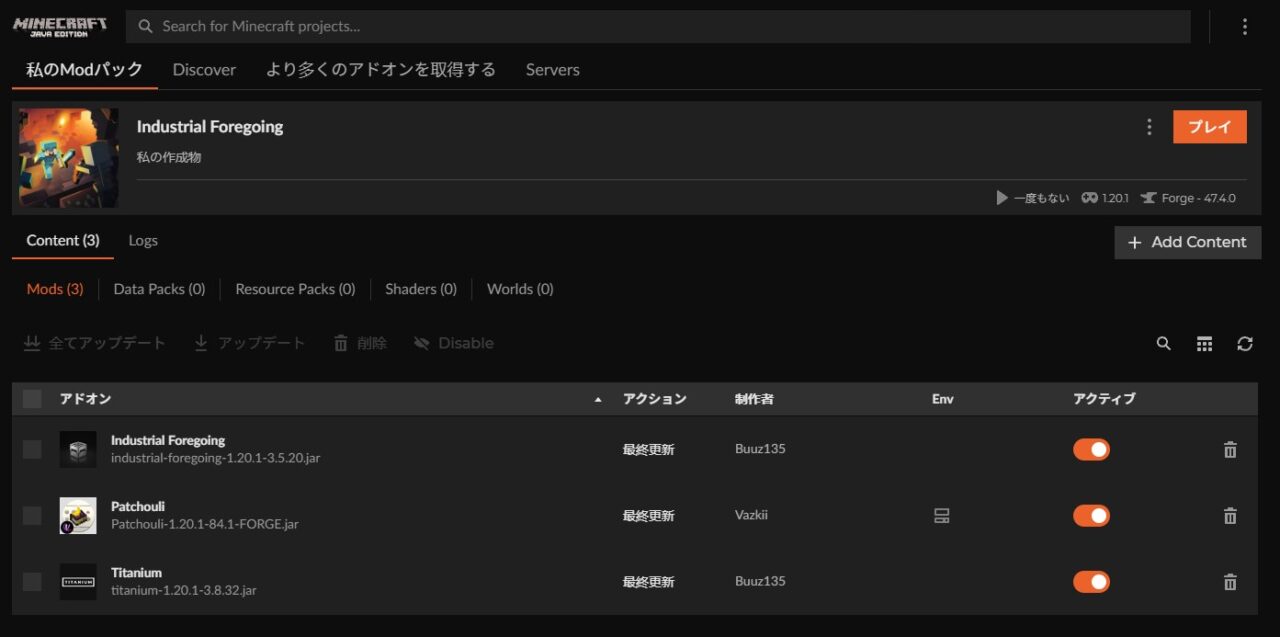Image resolution: width=1280 pixels, height=637 pixels.
Task: Click the Env column header
Action: (943, 399)
